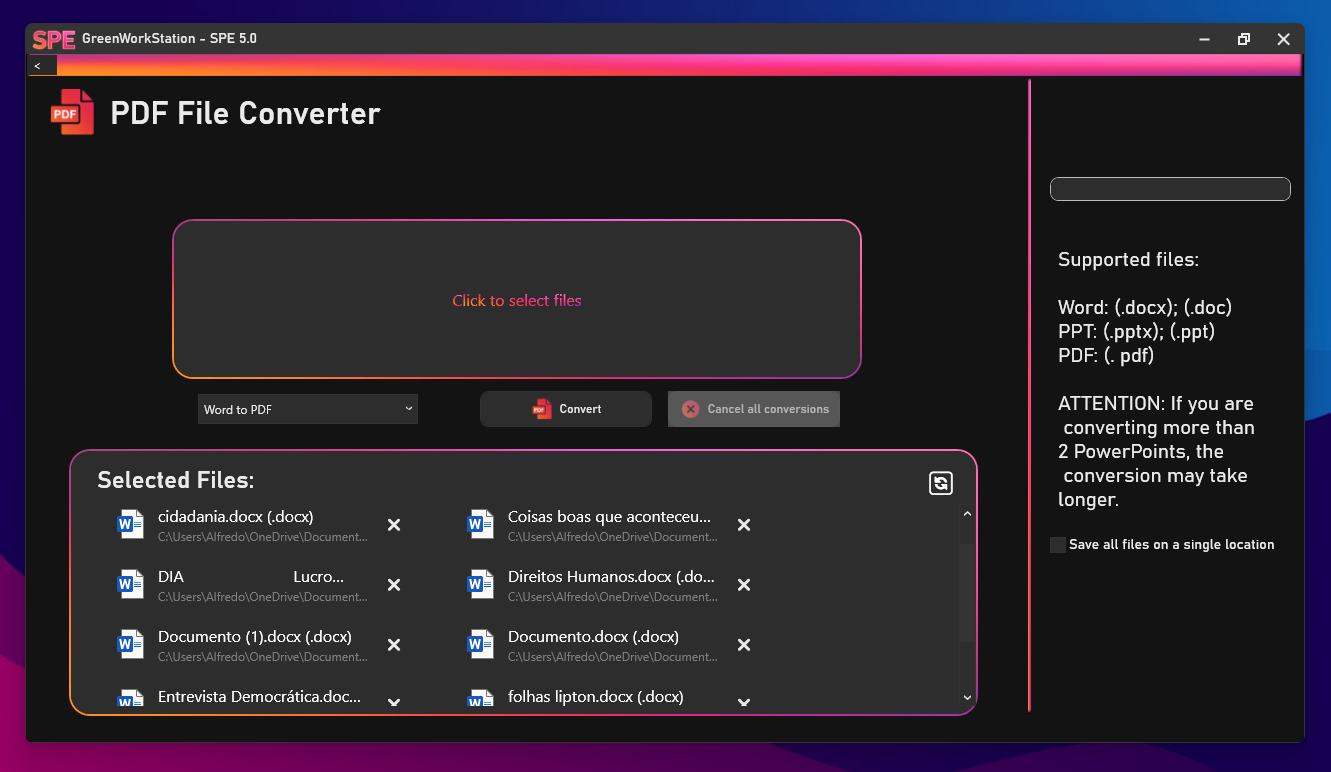Viewport: 1331px width, 772px height.
Task: Remove Direitos Humanos.docx from the list
Action: pos(744,585)
